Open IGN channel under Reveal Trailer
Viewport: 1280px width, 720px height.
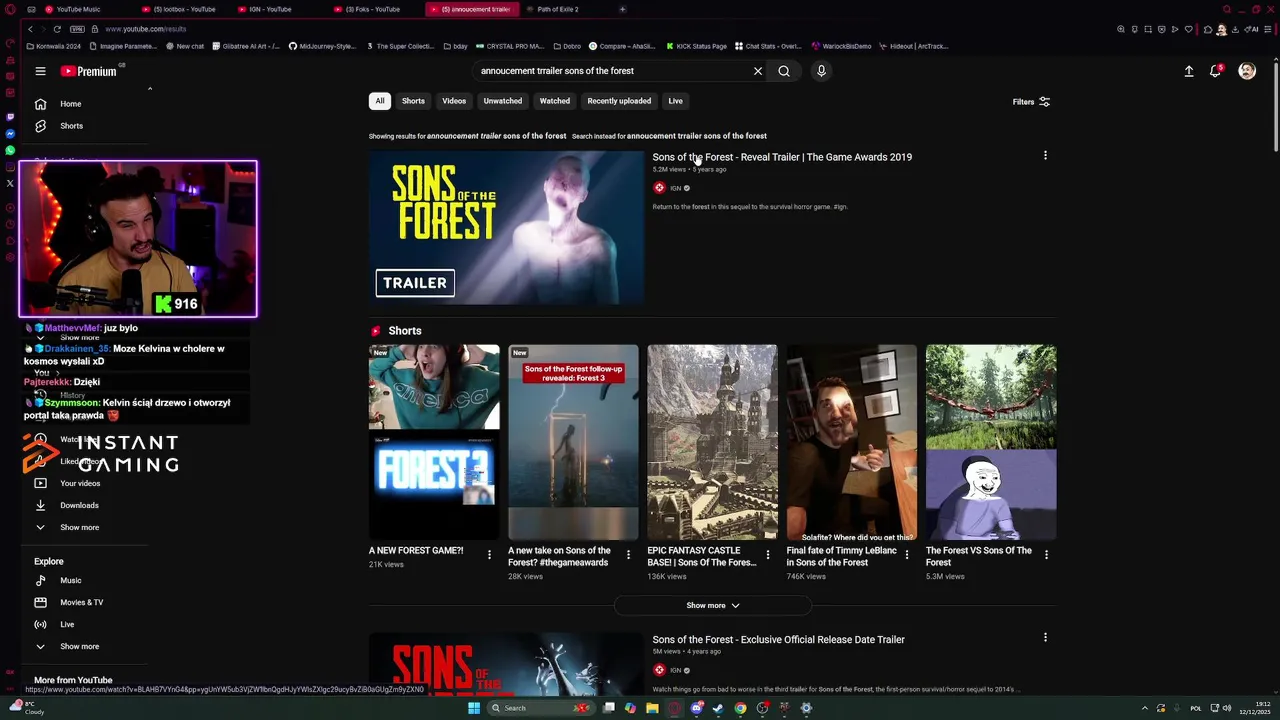(676, 188)
